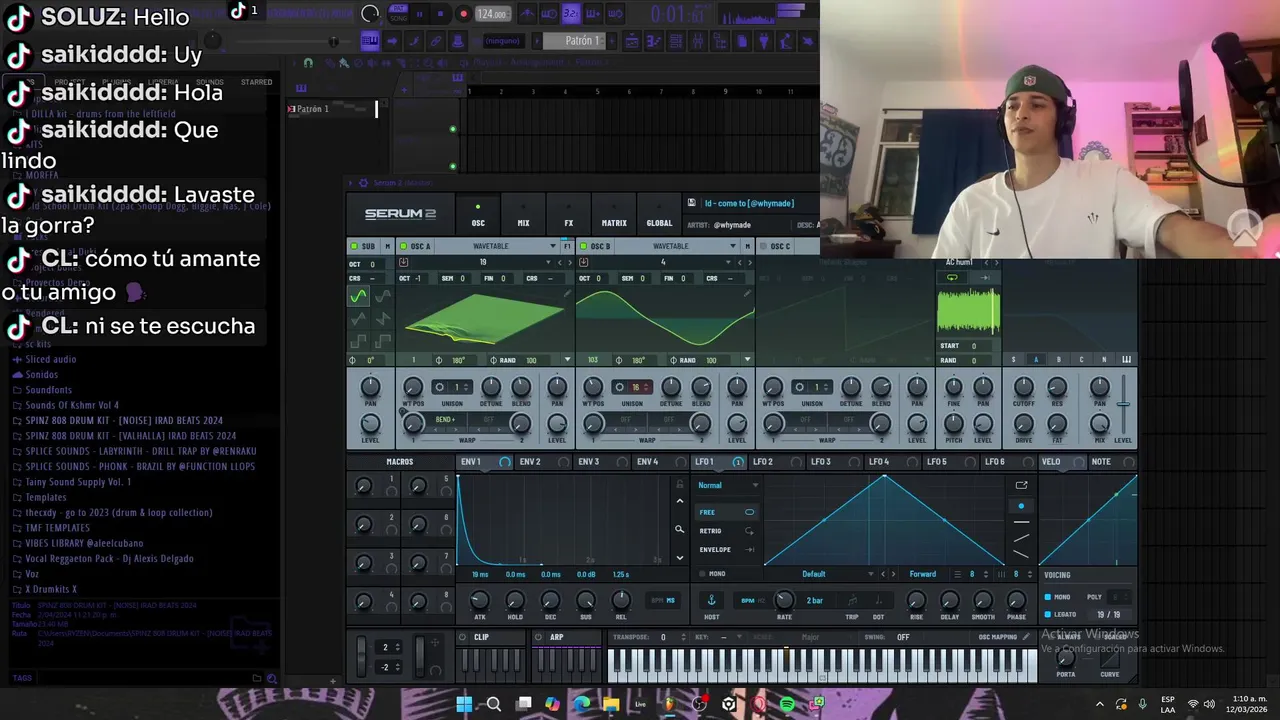1280x720 pixels.
Task: Click the FL Studio record button
Action: (463, 14)
